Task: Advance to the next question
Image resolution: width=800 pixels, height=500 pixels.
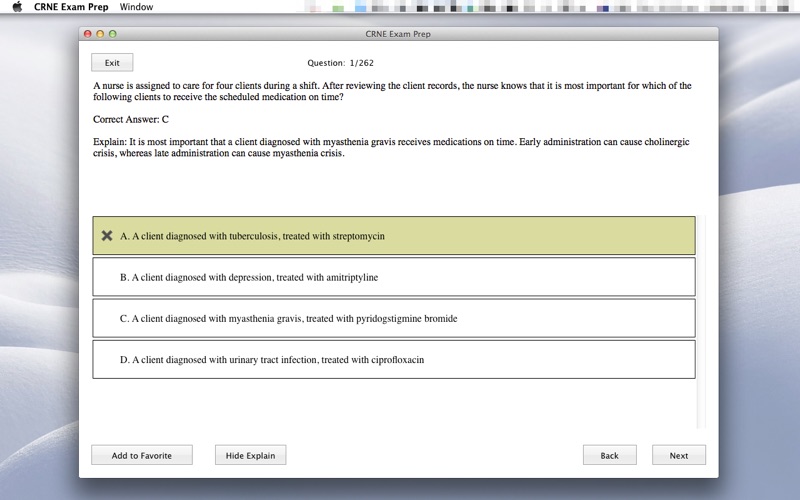Action: point(679,455)
